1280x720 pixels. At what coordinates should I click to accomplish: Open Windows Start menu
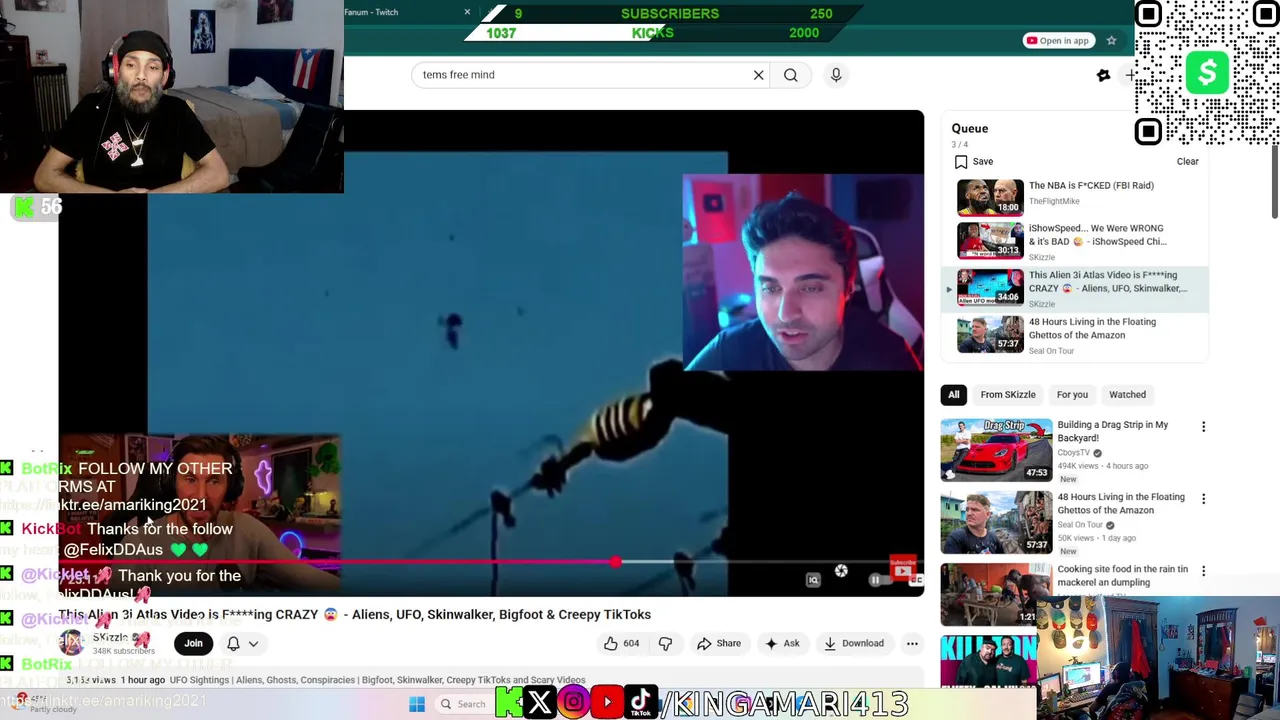coord(417,704)
